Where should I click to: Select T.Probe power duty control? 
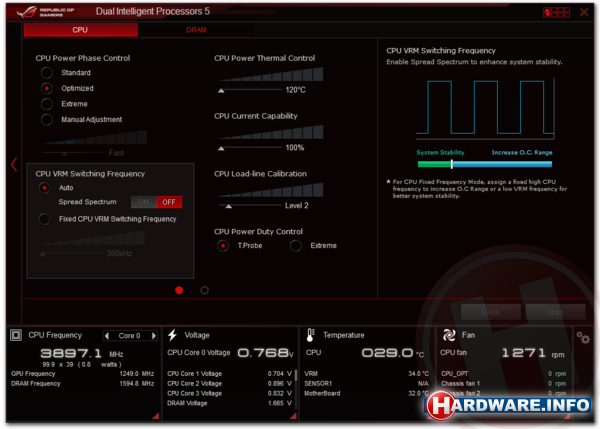(x=223, y=246)
